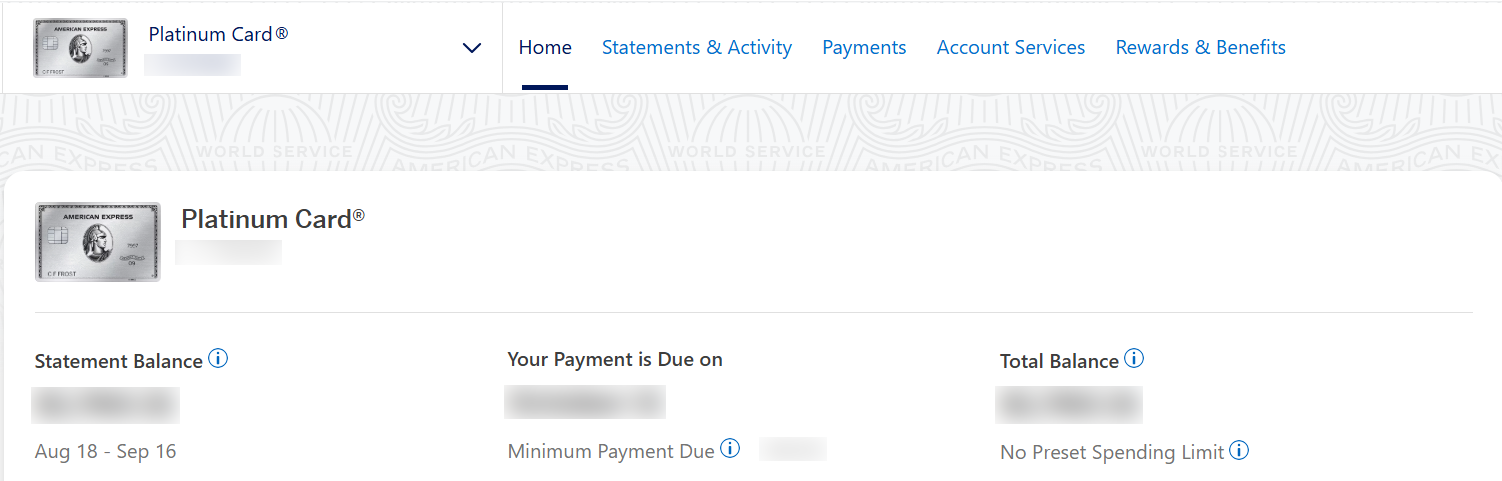The width and height of the screenshot is (1502, 481).
Task: Open Account Services menu
Action: tap(1011, 48)
